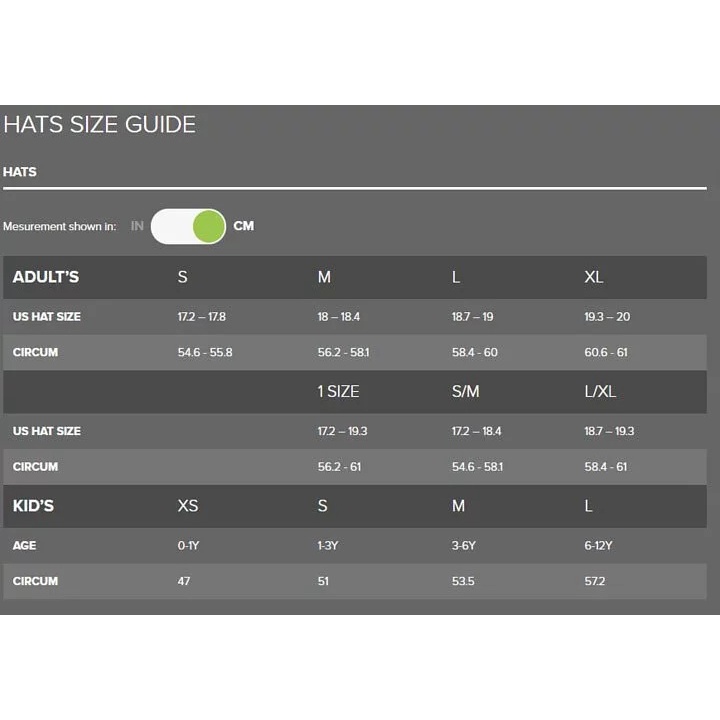The width and height of the screenshot is (720, 720).
Task: Select the L/XL size column header
Action: pyautogui.click(x=600, y=391)
